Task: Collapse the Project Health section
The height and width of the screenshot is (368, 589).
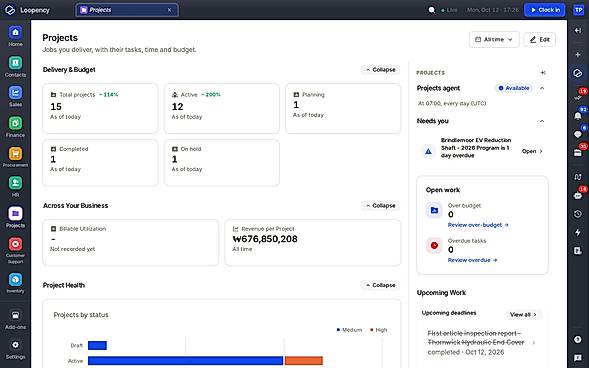Action: coord(381,285)
